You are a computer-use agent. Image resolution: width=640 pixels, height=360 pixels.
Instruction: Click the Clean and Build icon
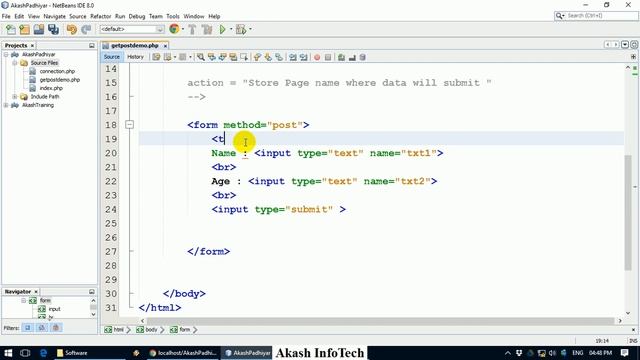[207, 29]
